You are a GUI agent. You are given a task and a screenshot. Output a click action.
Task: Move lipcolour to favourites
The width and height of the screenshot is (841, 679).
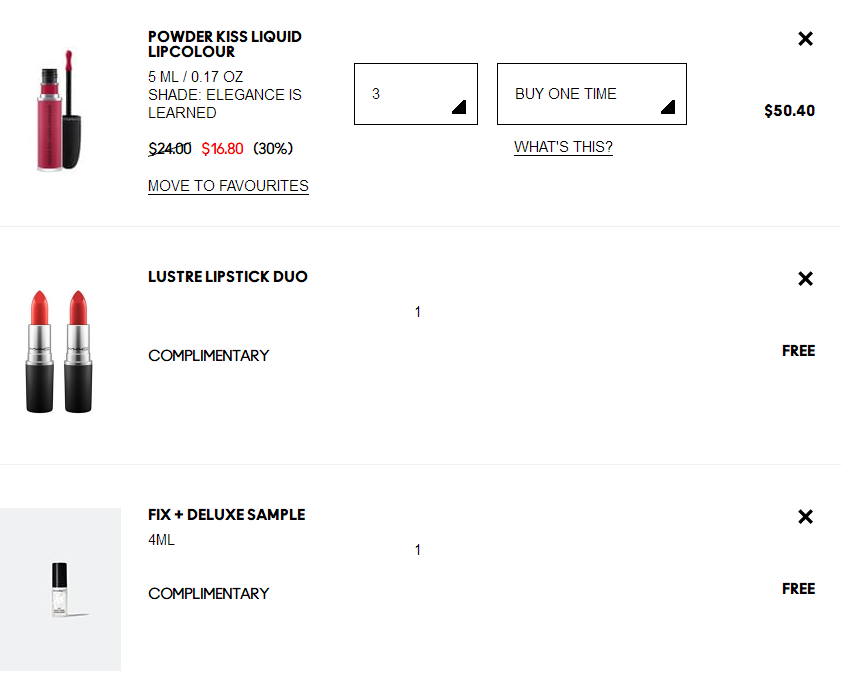(x=228, y=186)
